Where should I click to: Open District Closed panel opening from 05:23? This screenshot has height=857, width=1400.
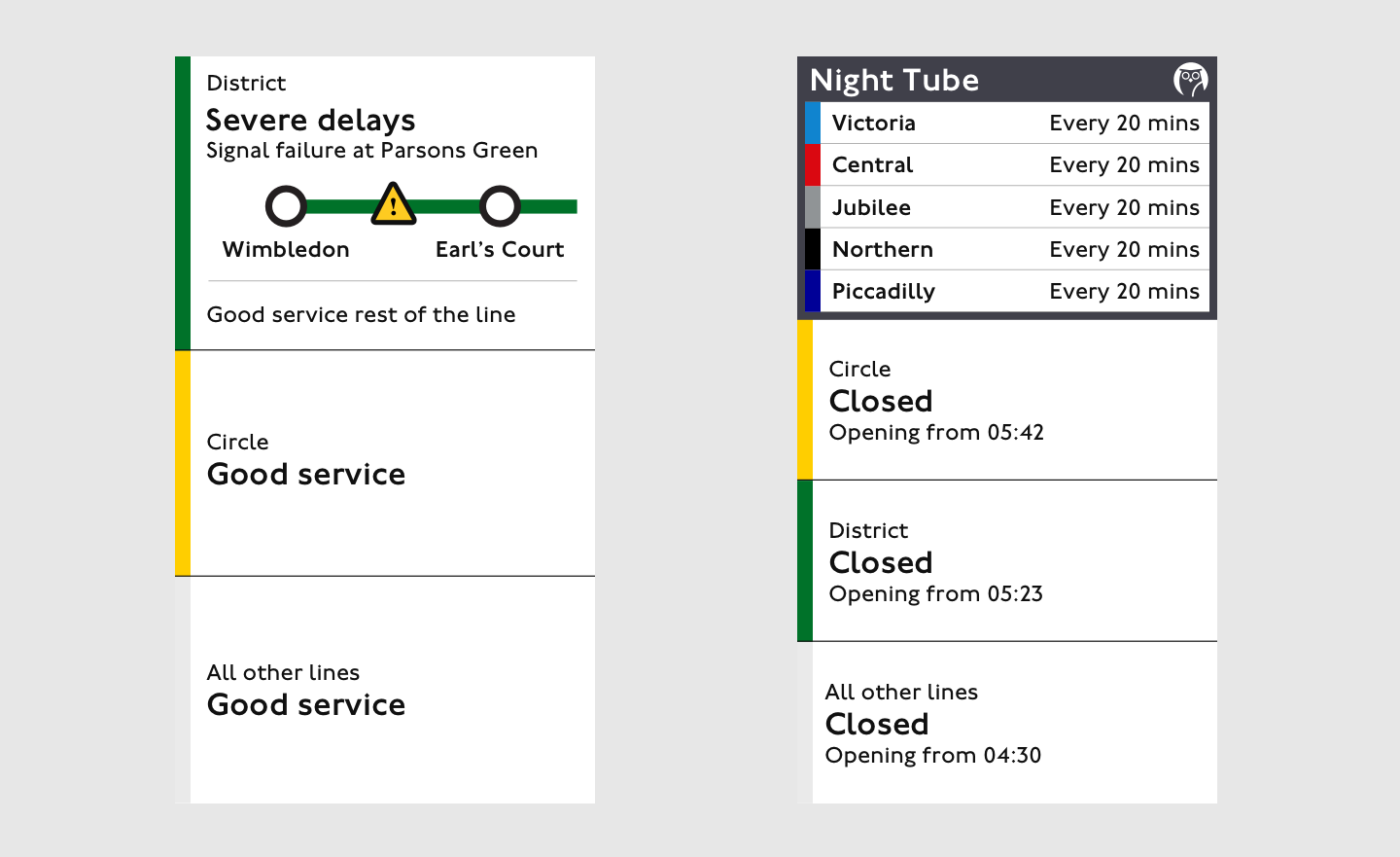(x=1007, y=561)
